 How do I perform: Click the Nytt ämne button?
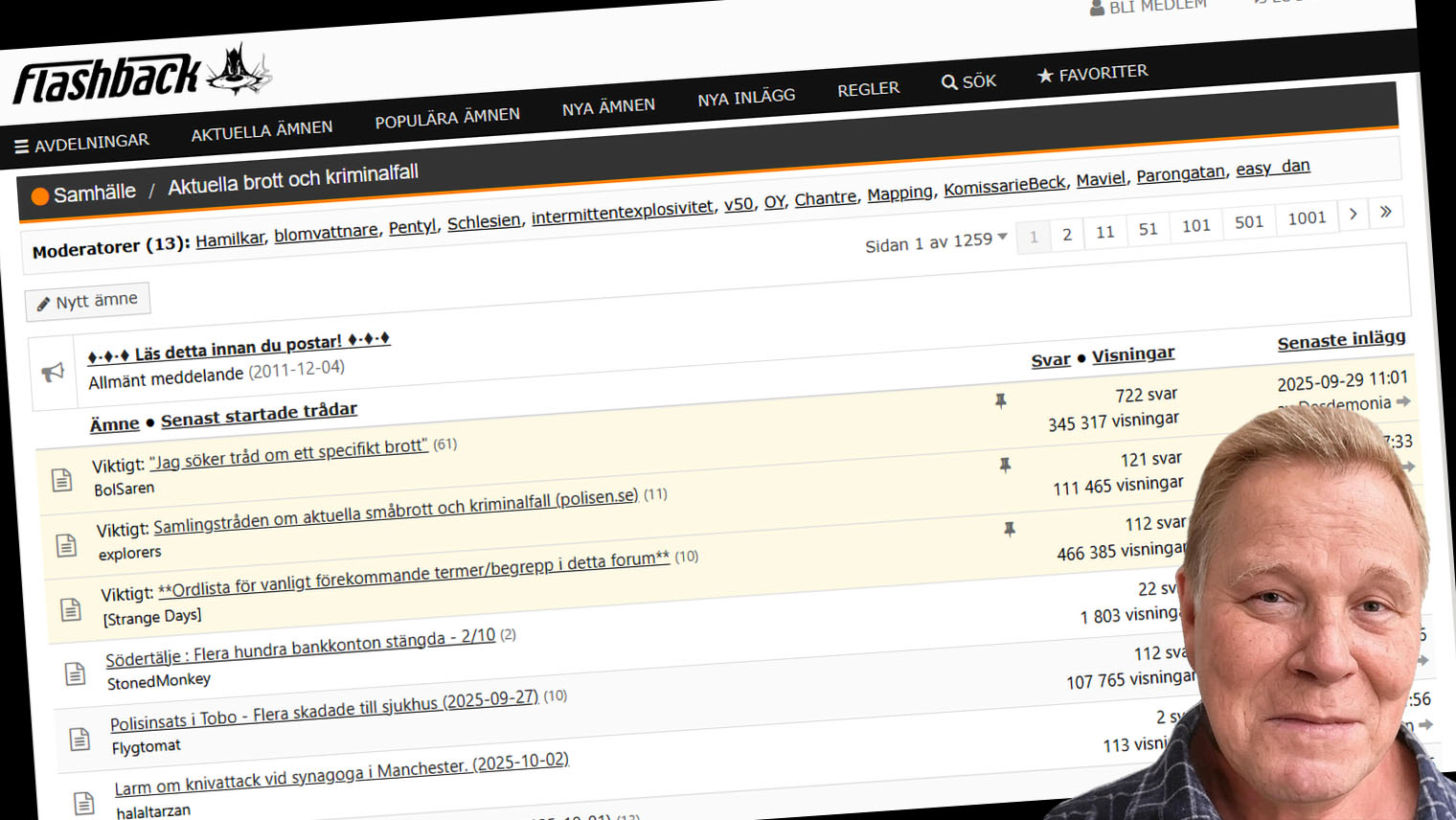click(x=87, y=302)
